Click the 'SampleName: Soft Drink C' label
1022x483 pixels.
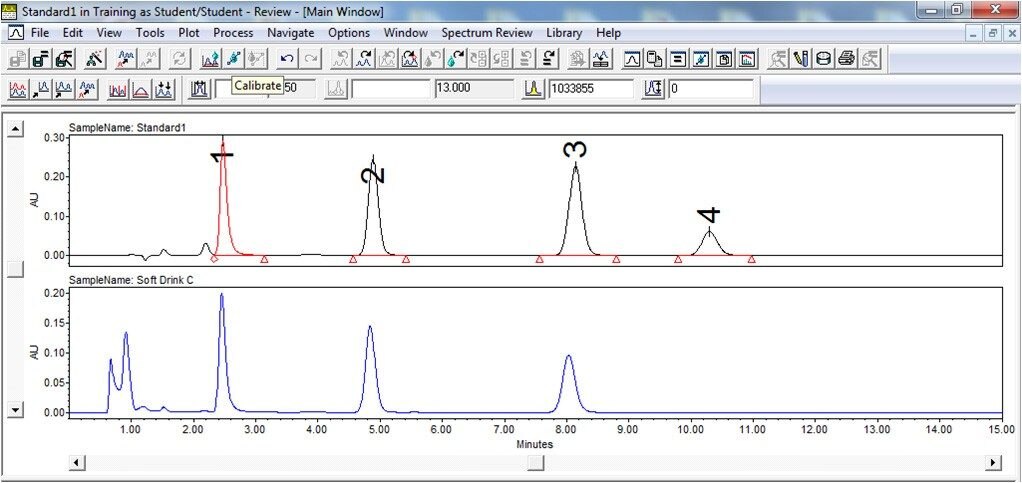pos(131,280)
